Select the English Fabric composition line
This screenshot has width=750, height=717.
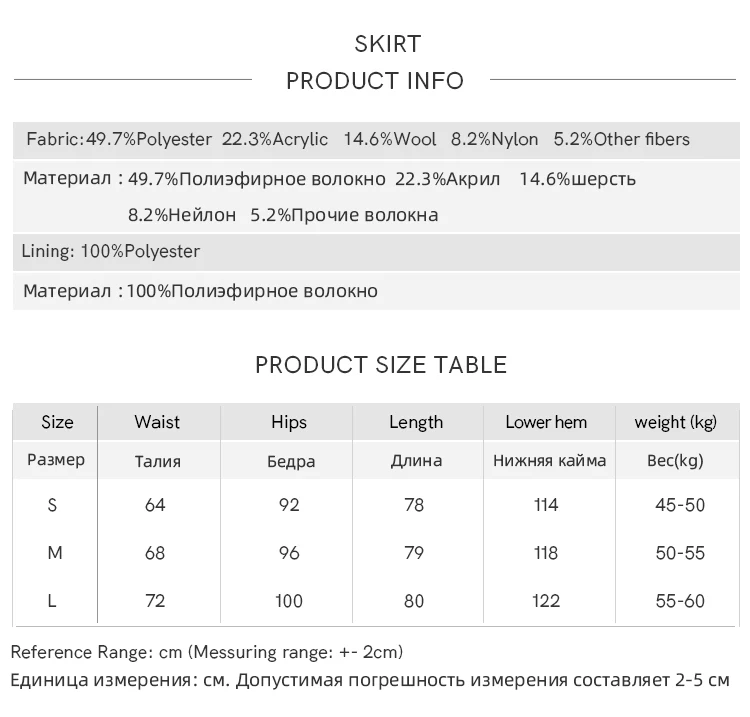point(357,140)
